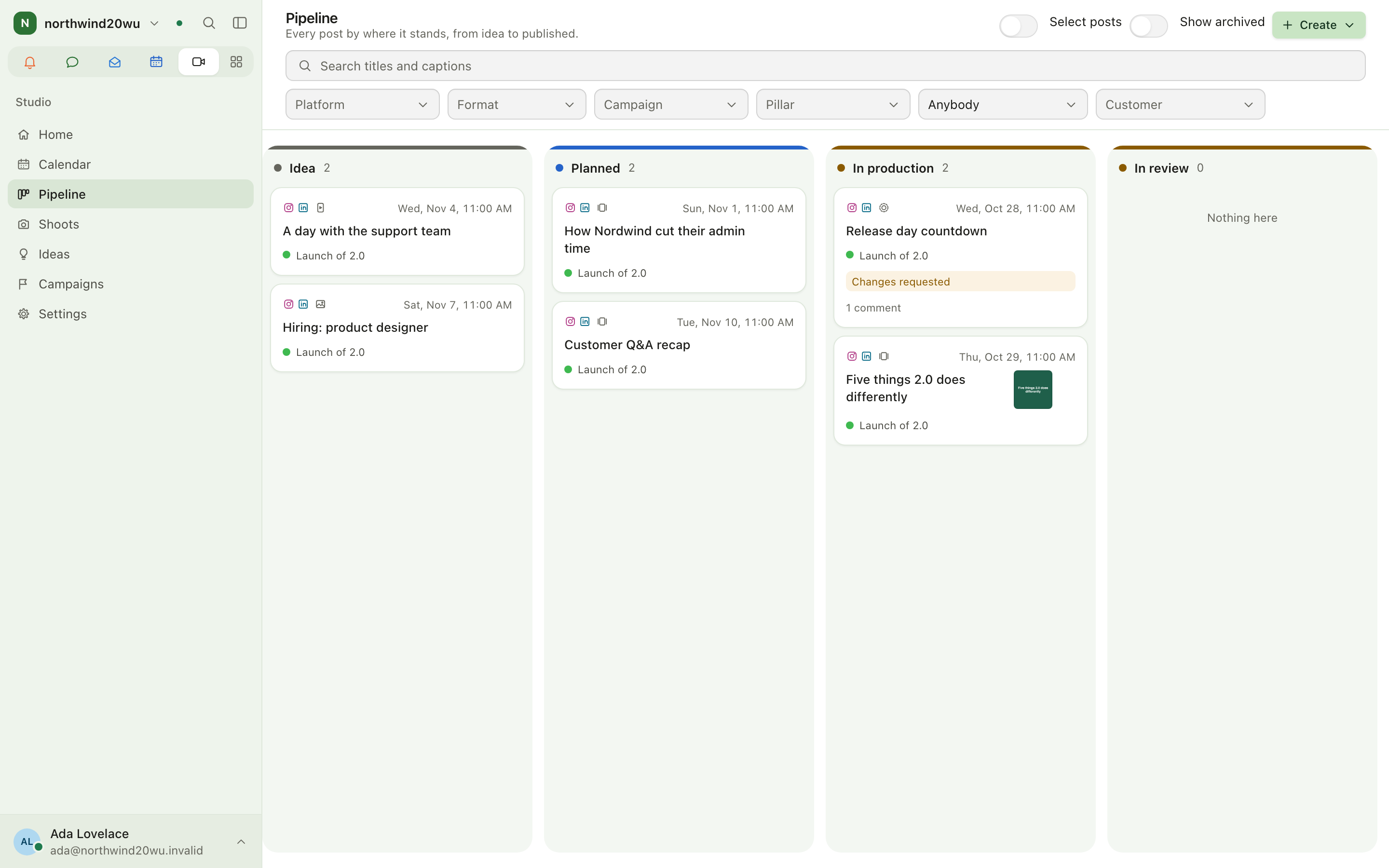Screen dimensions: 1389x868
Task: Expand the northwind20wu workspace switcher
Action: click(86, 23)
